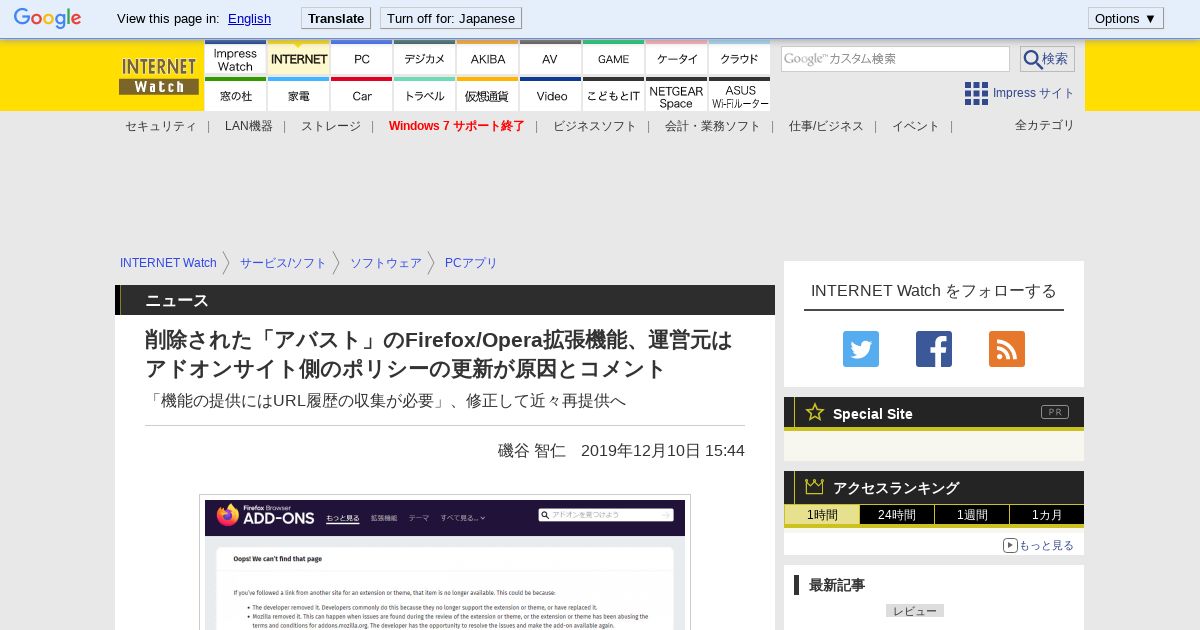This screenshot has width=1200, height=630.
Task: Click the Translate button
Action: [x=336, y=18]
